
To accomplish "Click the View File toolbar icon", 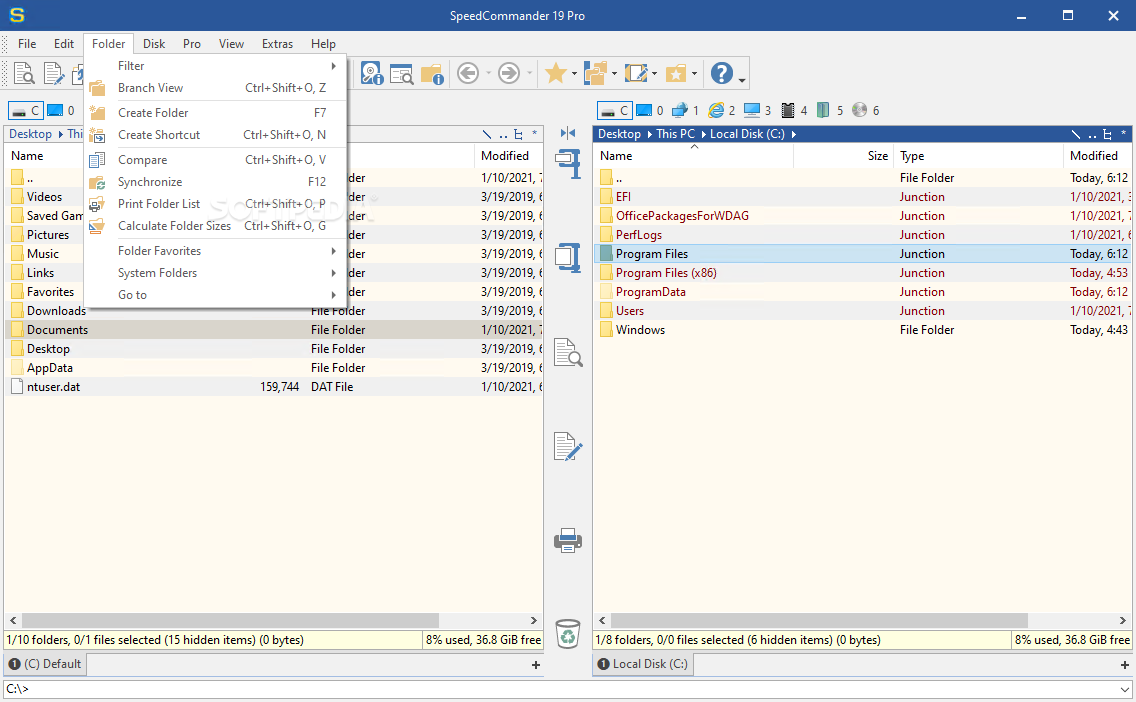I will 24,73.
